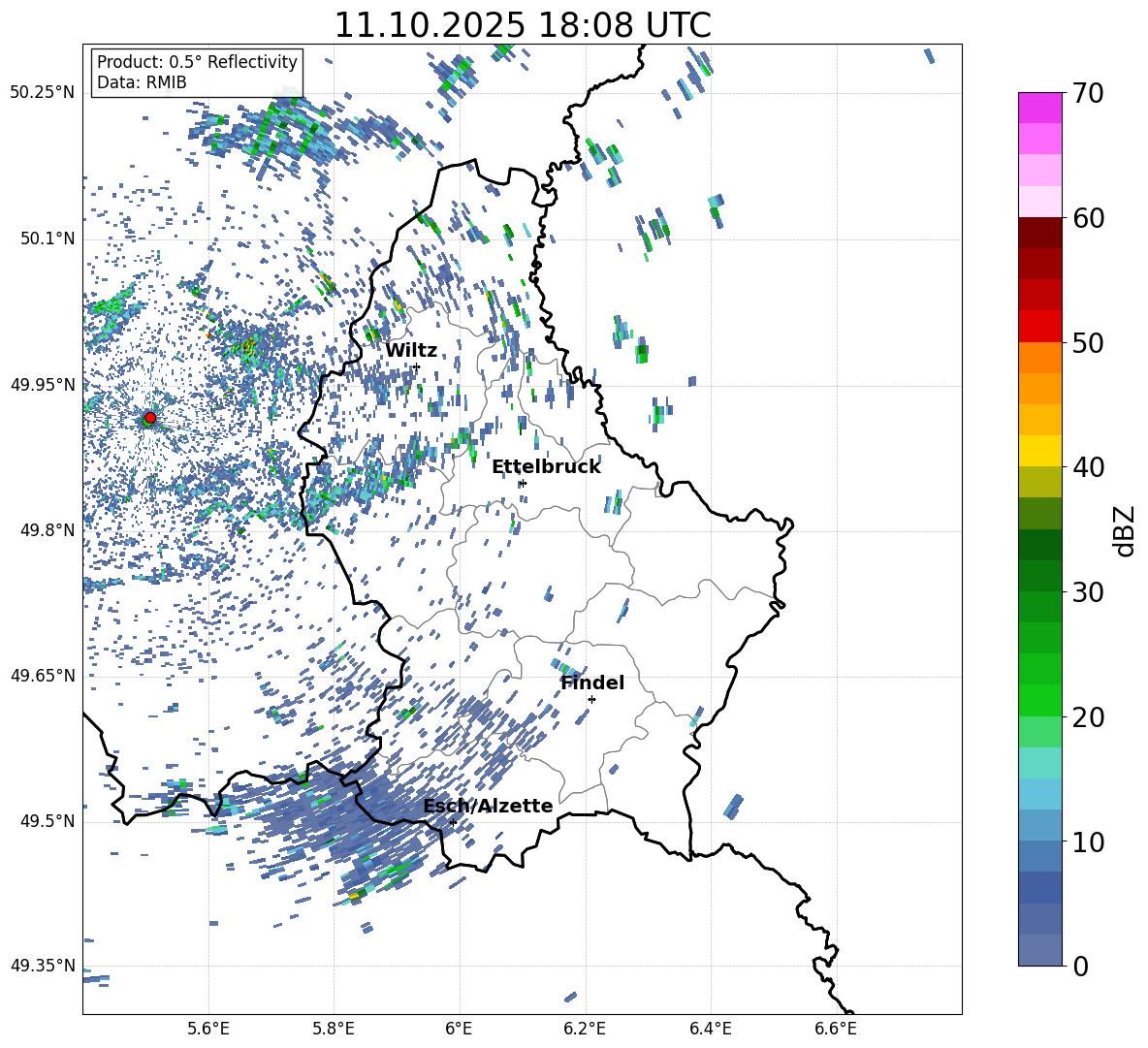Click the yellow colorbar segment at 40 dBZ

(x=1039, y=451)
